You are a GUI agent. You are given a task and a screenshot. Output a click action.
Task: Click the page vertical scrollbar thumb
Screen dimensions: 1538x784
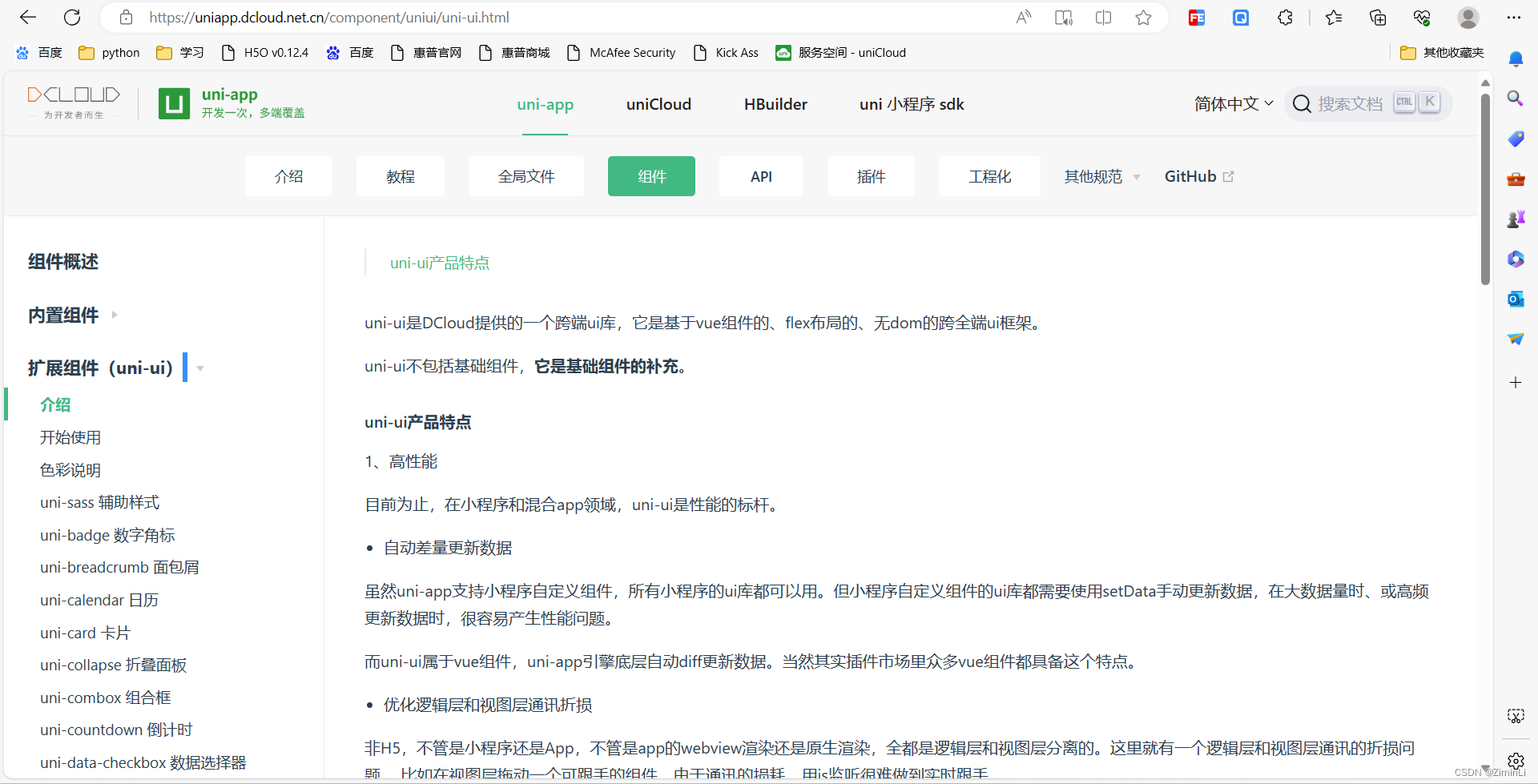pyautogui.click(x=1485, y=188)
